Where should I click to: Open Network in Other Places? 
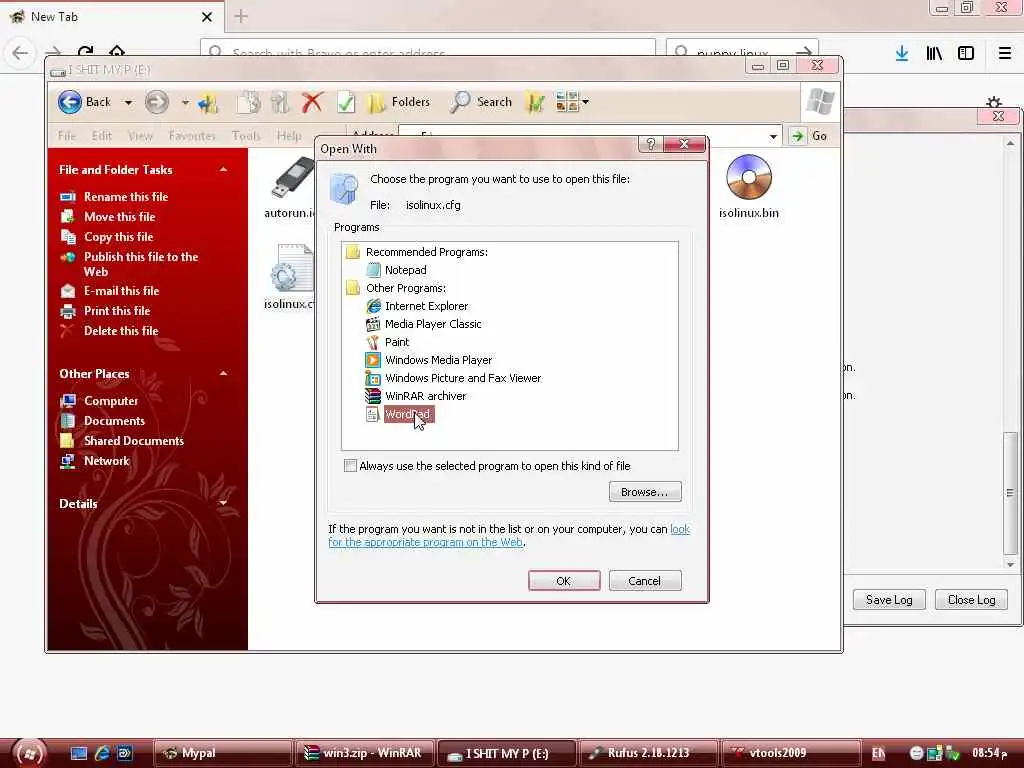(106, 461)
